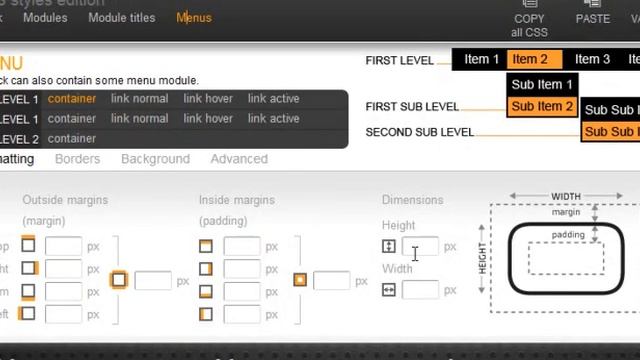Screen dimensions: 640x360
Task: Select link active in first Level 1 row
Action: 273,98
